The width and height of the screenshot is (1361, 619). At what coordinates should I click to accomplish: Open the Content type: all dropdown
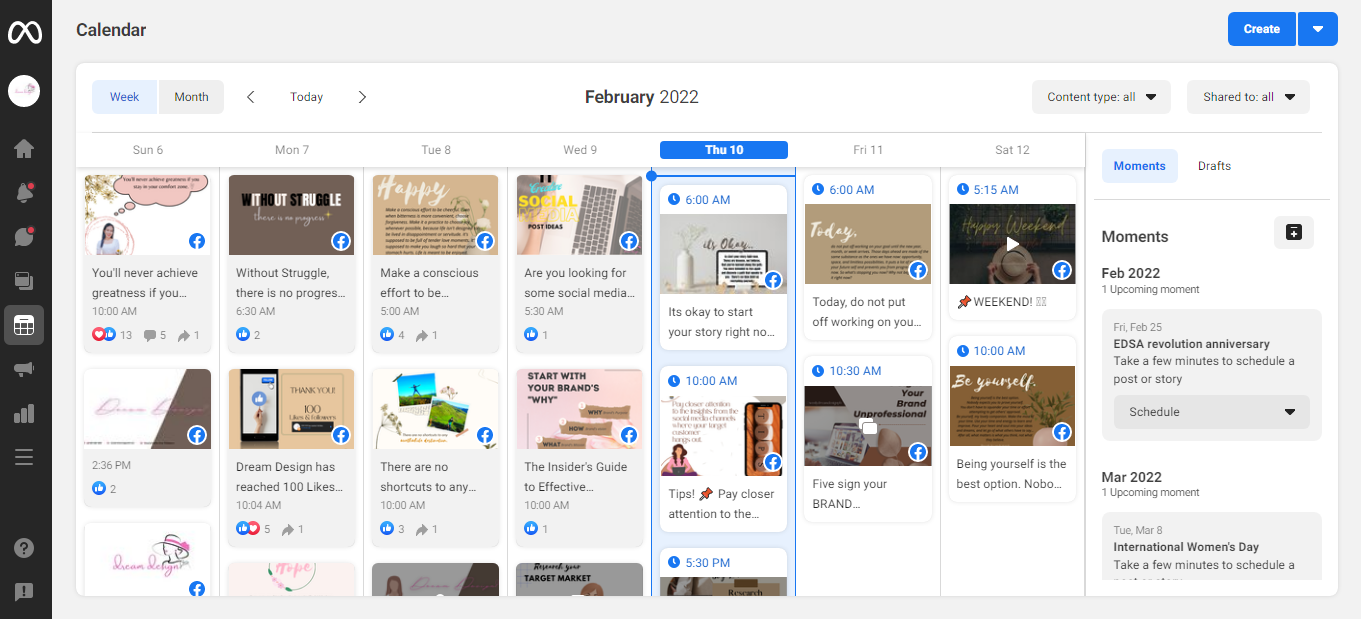(1101, 97)
